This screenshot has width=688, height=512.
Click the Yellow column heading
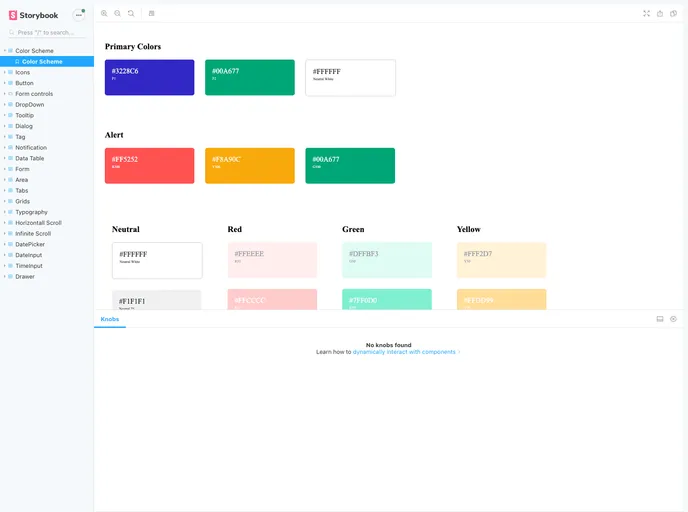pyautogui.click(x=469, y=229)
